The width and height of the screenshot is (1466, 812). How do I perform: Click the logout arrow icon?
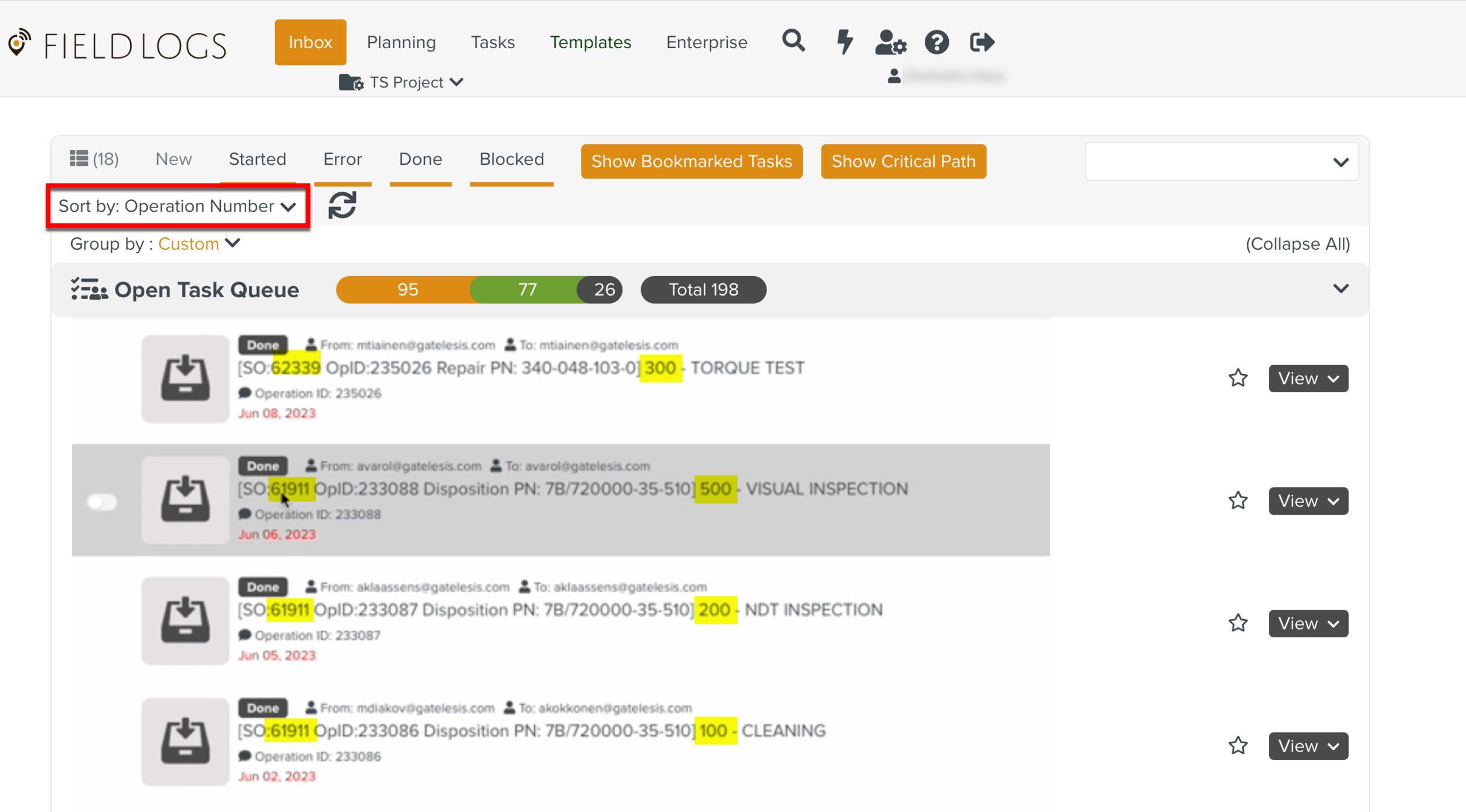[x=982, y=42]
